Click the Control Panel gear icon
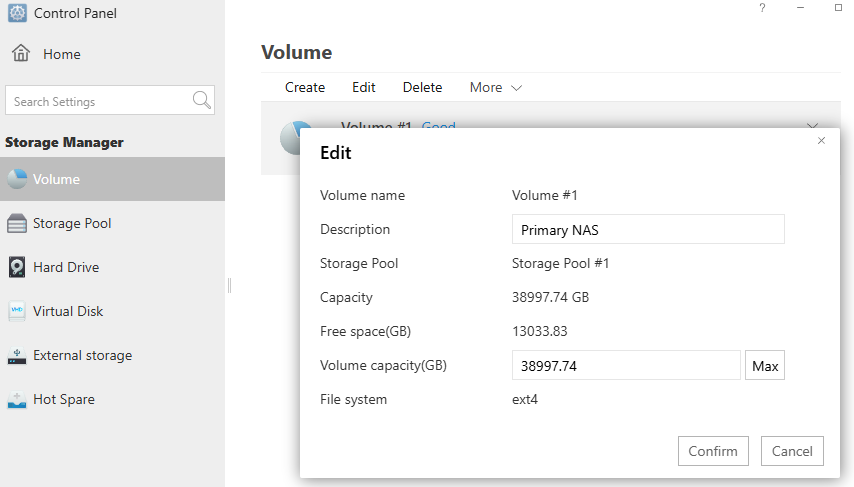 tap(17, 13)
